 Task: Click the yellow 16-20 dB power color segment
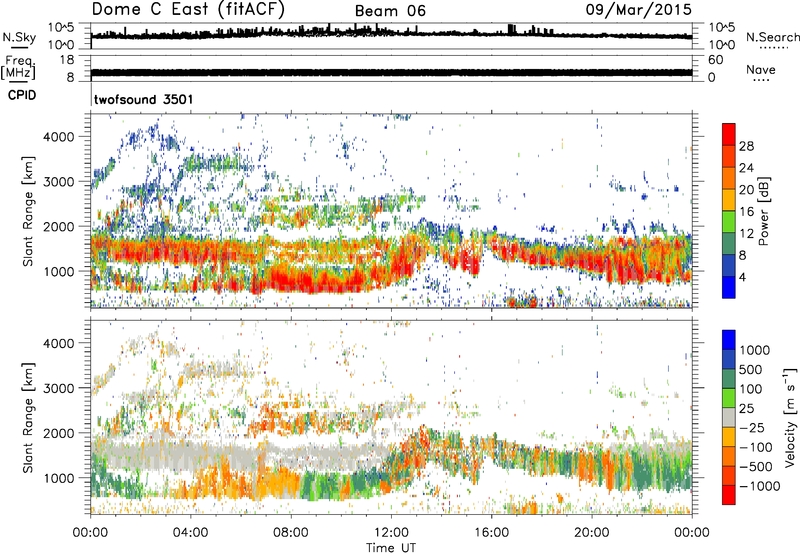(729, 200)
